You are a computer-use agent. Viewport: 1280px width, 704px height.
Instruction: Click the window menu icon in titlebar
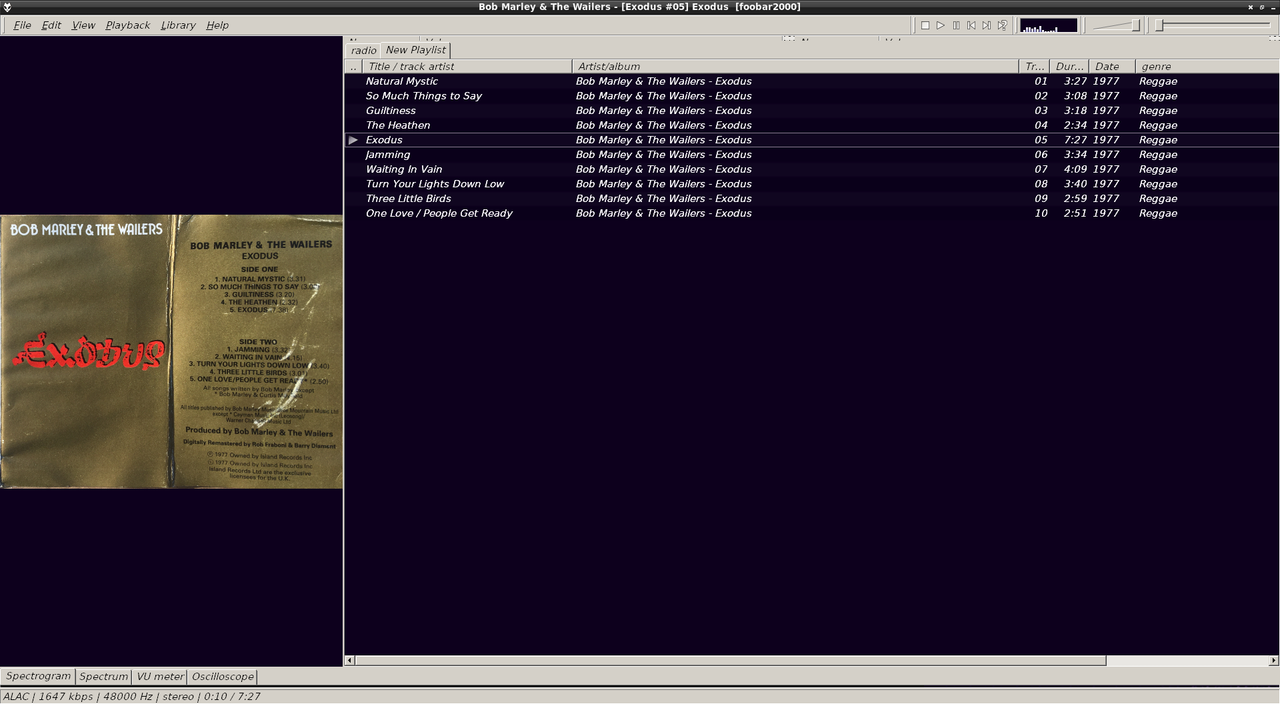coord(7,7)
